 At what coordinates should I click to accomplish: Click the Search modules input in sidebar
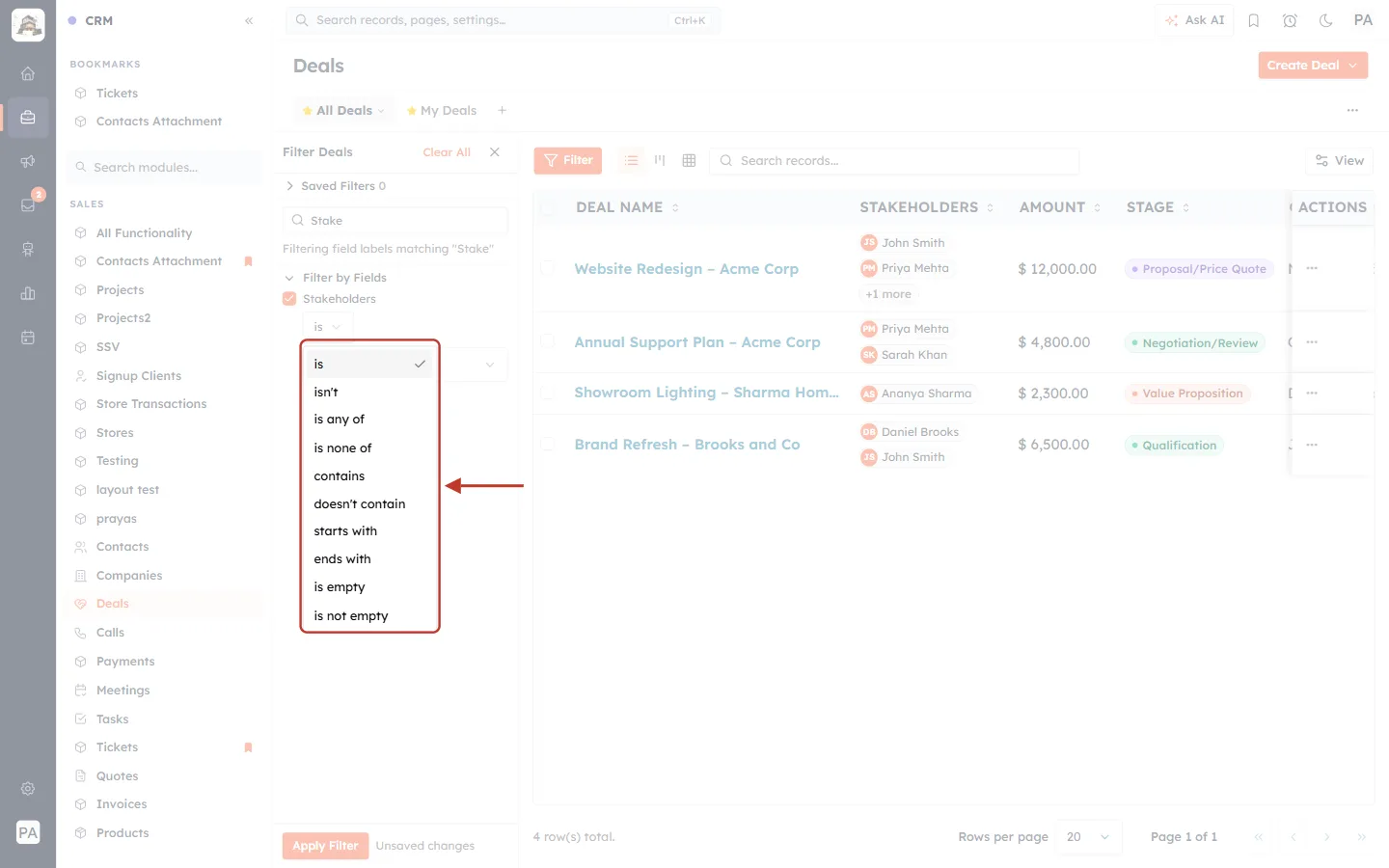pos(165,167)
